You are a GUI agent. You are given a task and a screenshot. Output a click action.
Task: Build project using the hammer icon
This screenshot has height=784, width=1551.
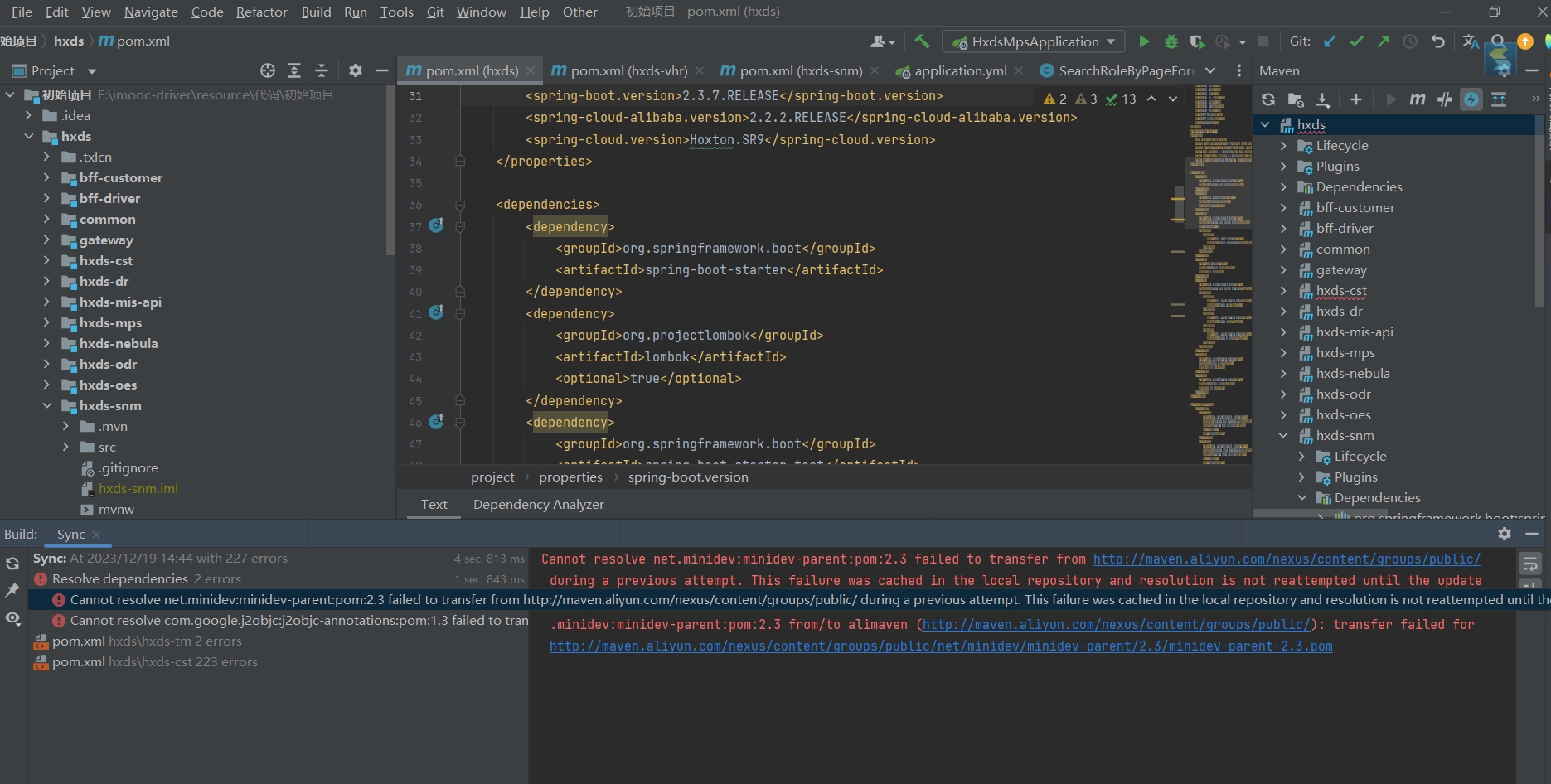click(922, 41)
